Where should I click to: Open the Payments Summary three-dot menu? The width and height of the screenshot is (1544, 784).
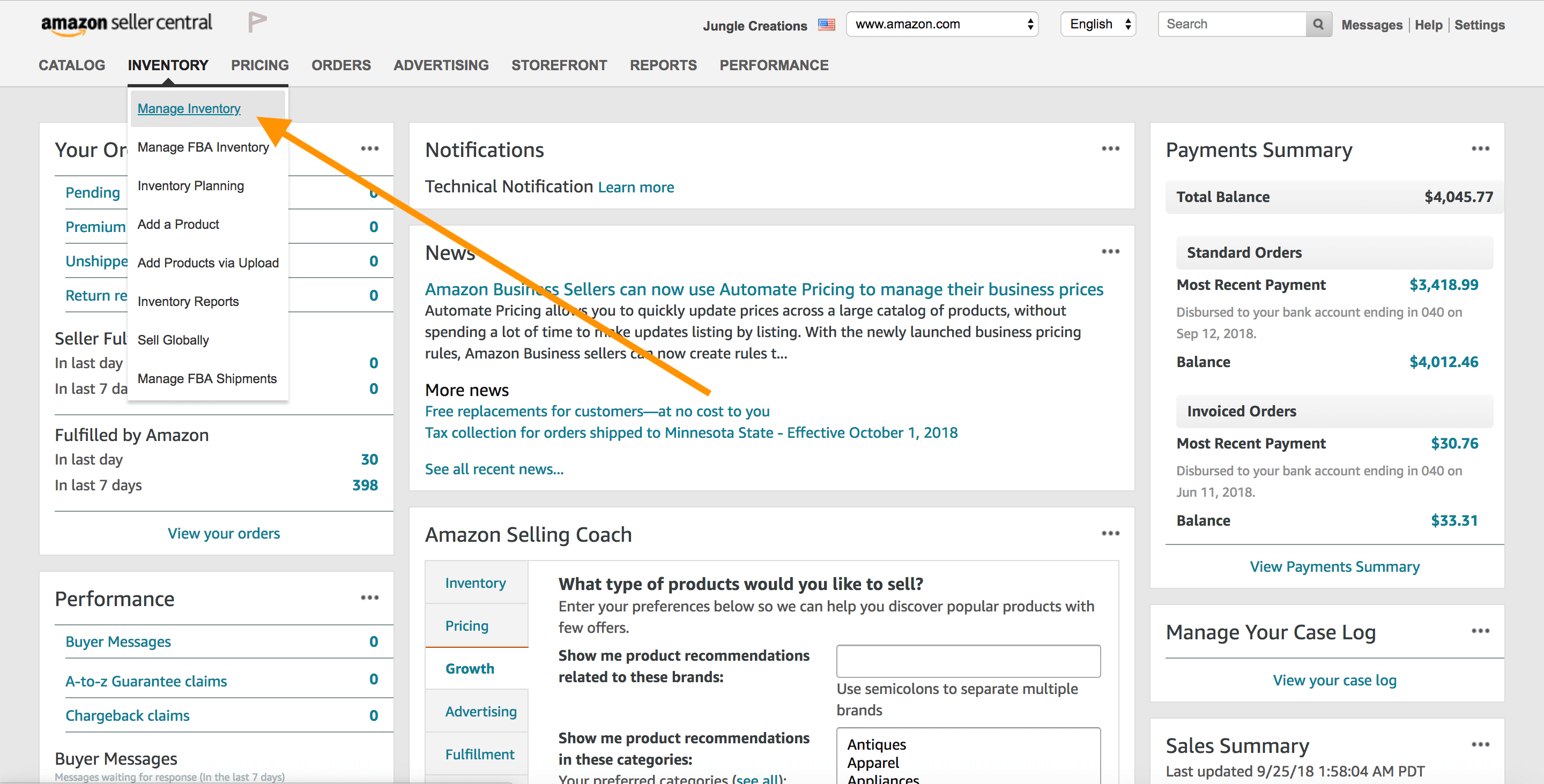(x=1480, y=148)
